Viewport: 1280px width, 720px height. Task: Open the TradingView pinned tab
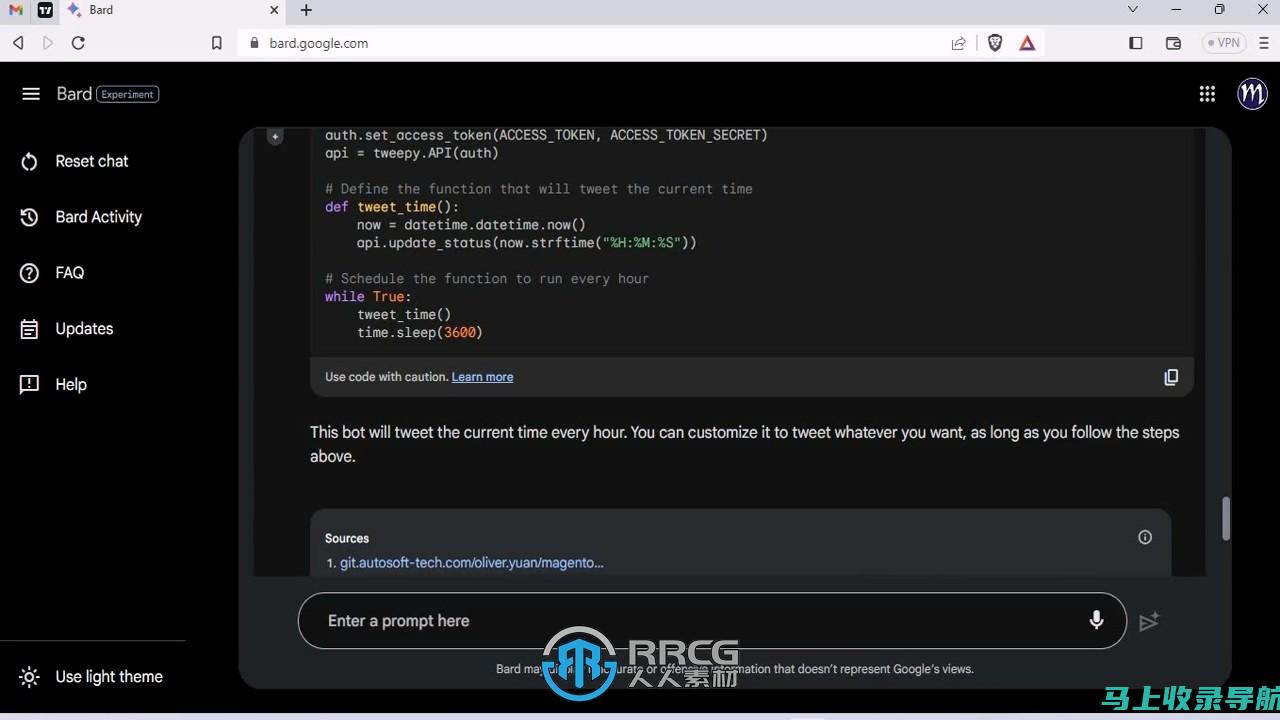coord(46,10)
